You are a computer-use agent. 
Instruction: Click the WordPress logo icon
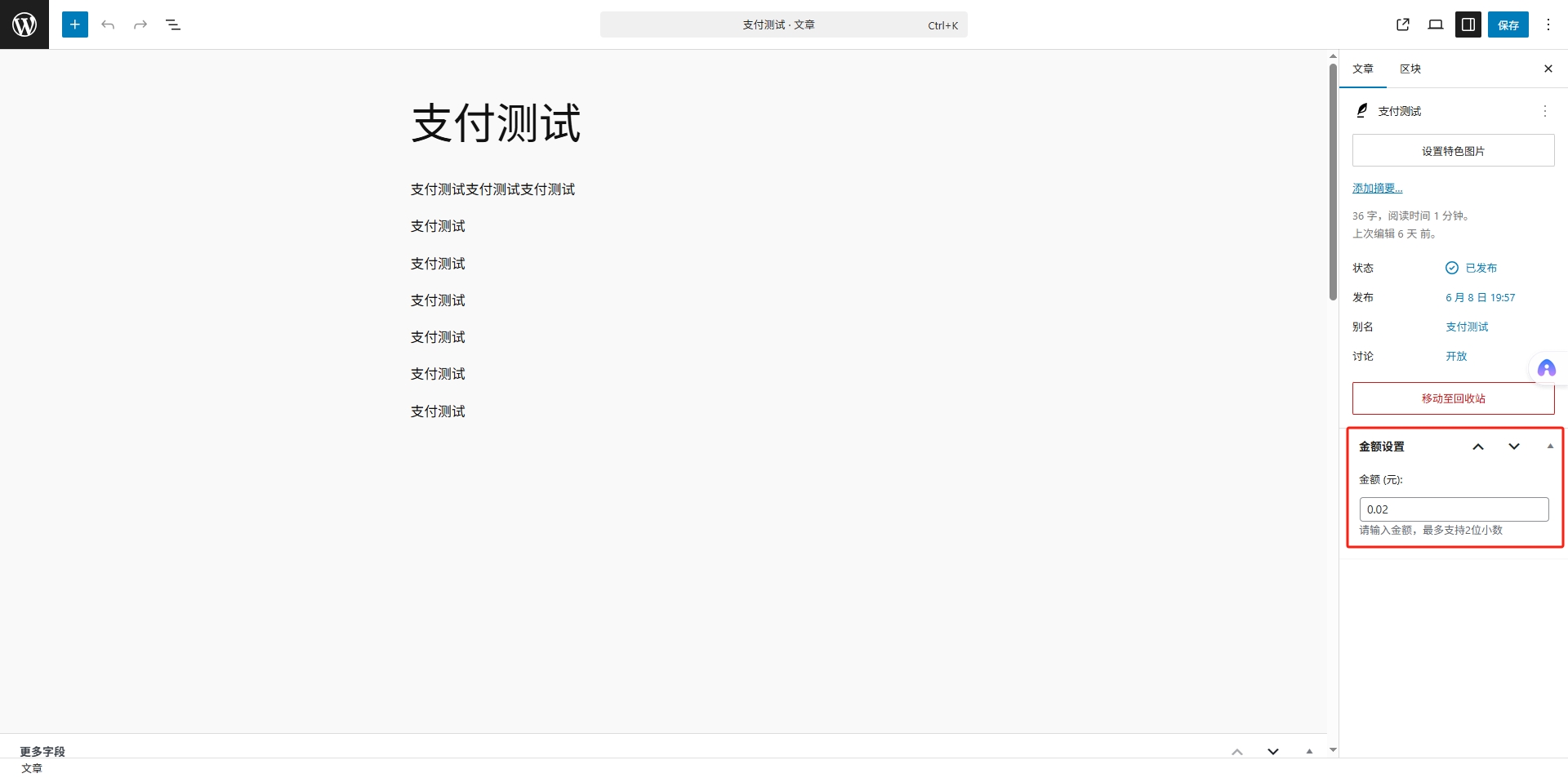coord(24,24)
